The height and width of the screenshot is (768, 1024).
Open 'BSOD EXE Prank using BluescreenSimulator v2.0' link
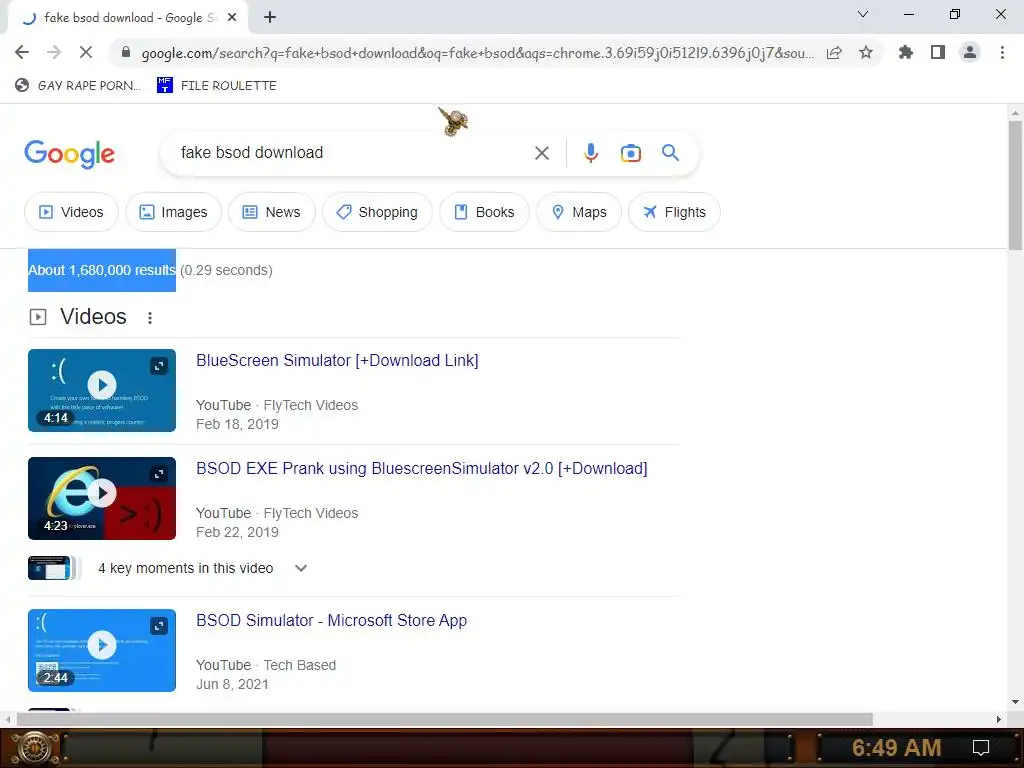click(x=422, y=469)
